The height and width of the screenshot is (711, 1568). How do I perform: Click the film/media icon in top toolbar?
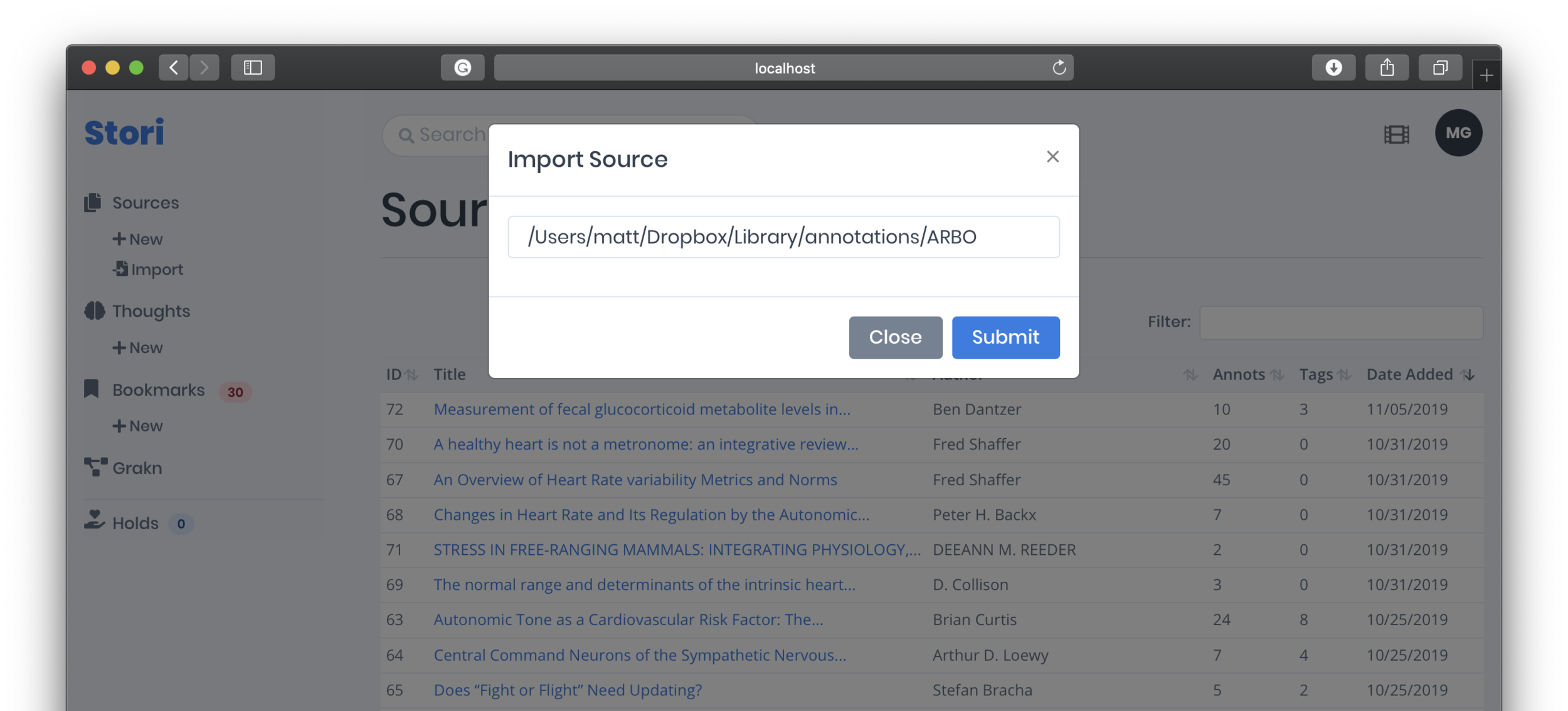coord(1398,133)
